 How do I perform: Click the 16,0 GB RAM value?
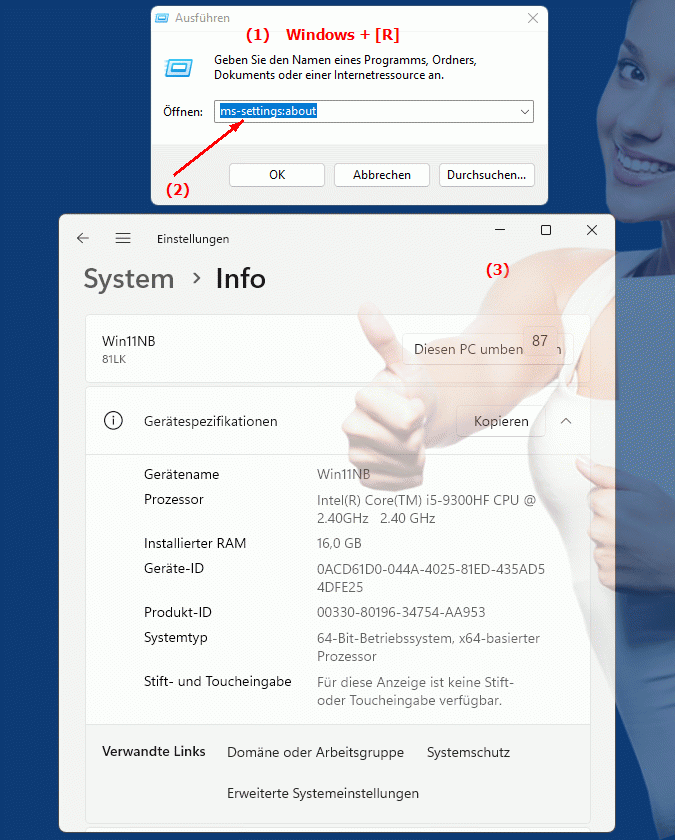(x=339, y=544)
